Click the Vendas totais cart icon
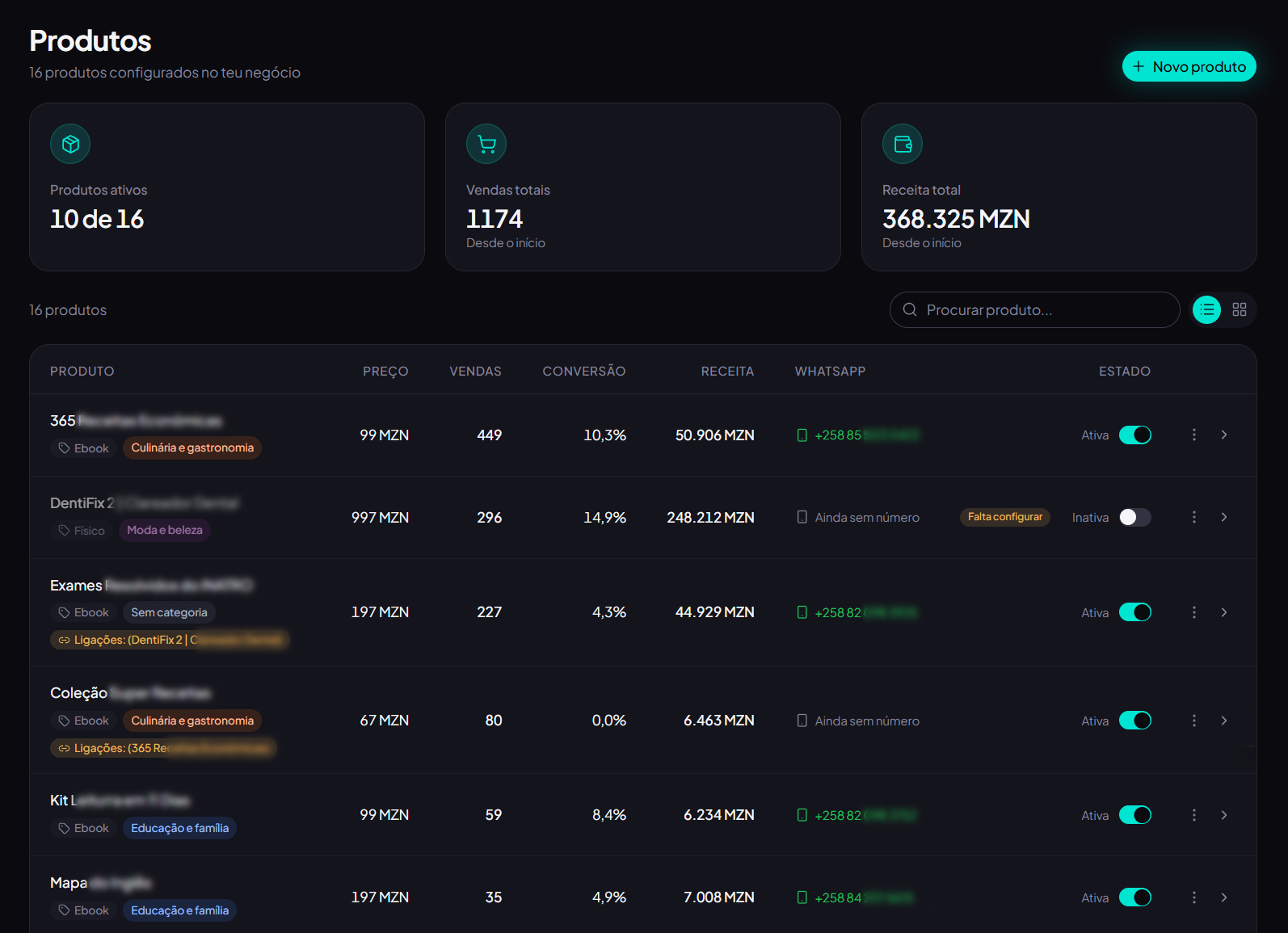1288x933 pixels. pos(486,144)
